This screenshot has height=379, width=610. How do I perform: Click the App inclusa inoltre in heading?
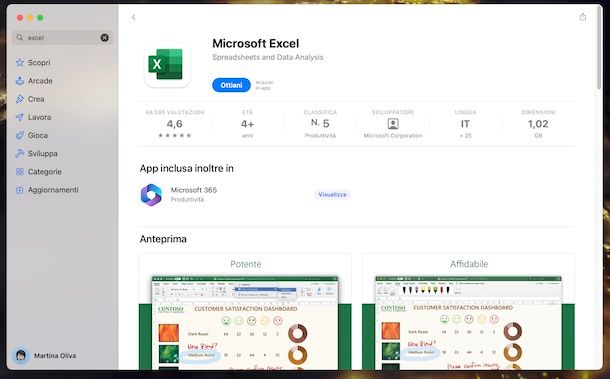click(x=187, y=168)
